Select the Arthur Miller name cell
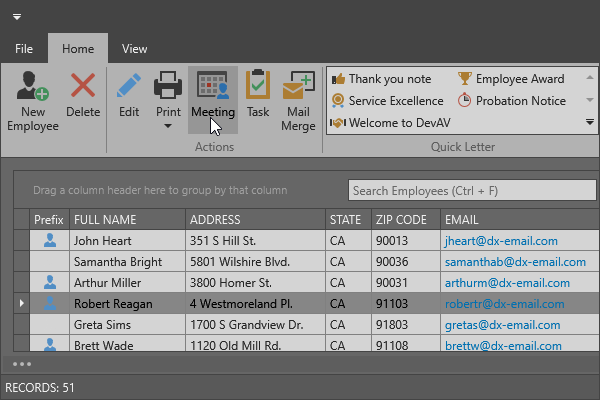Viewport: 600px width, 400px height. (127, 283)
